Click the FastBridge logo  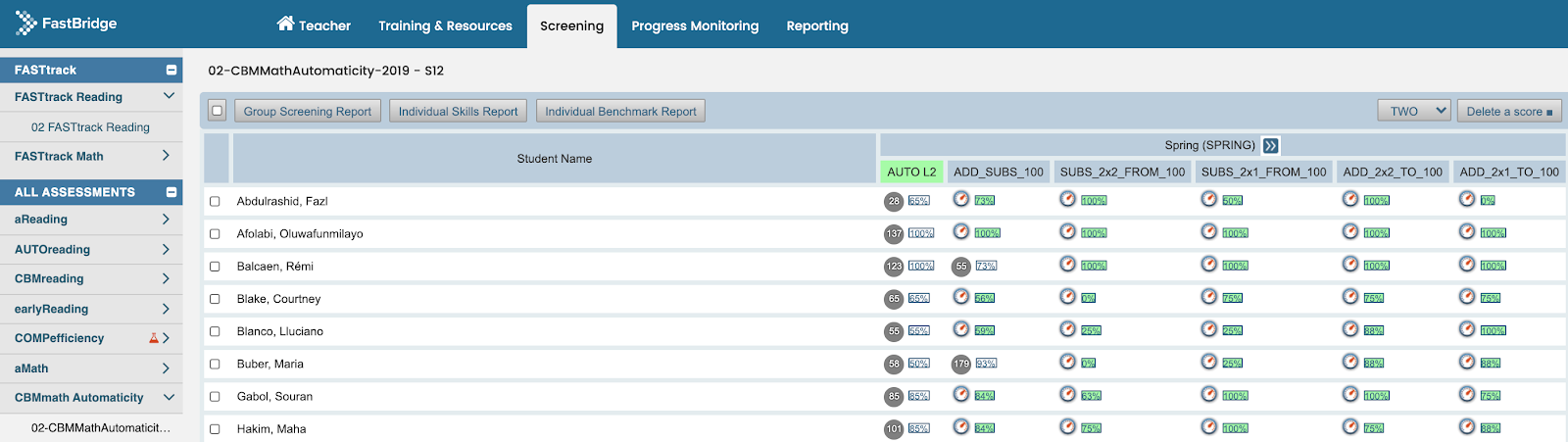point(66,23)
